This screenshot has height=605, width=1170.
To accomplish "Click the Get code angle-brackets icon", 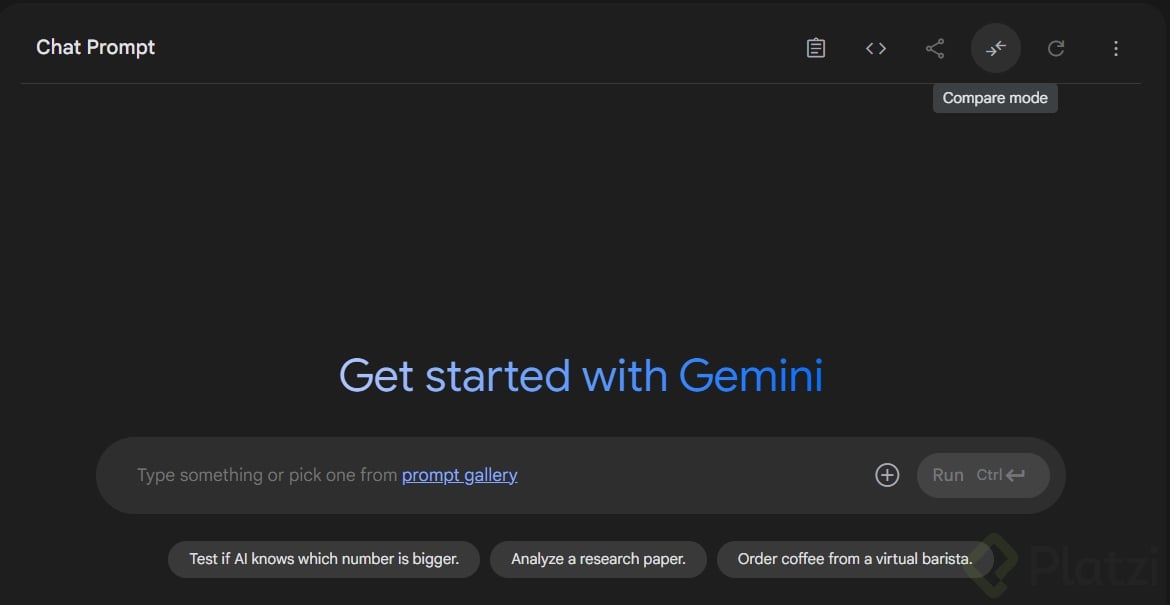I will 876,48.
